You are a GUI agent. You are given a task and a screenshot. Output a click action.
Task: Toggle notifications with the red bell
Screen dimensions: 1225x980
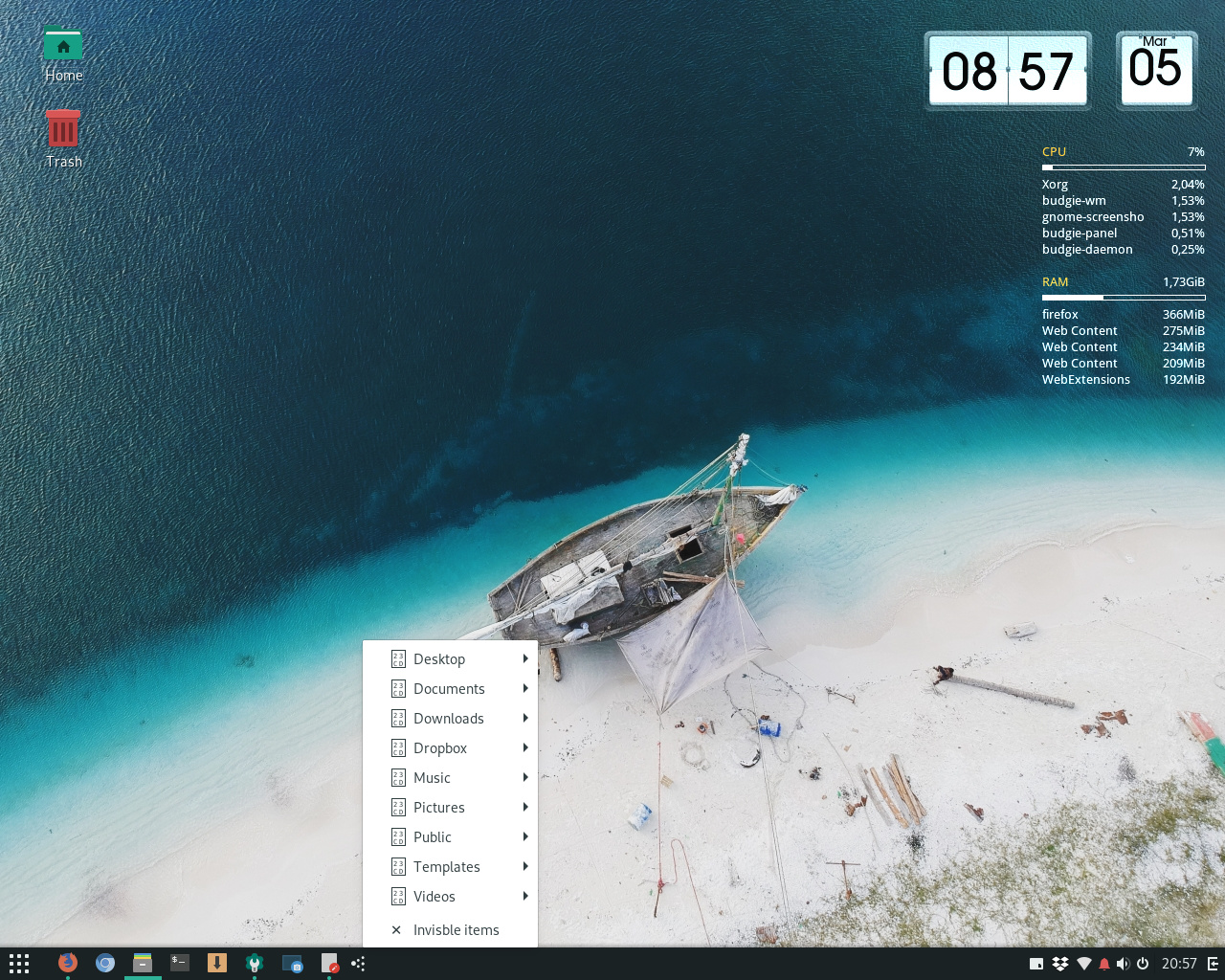[1103, 964]
